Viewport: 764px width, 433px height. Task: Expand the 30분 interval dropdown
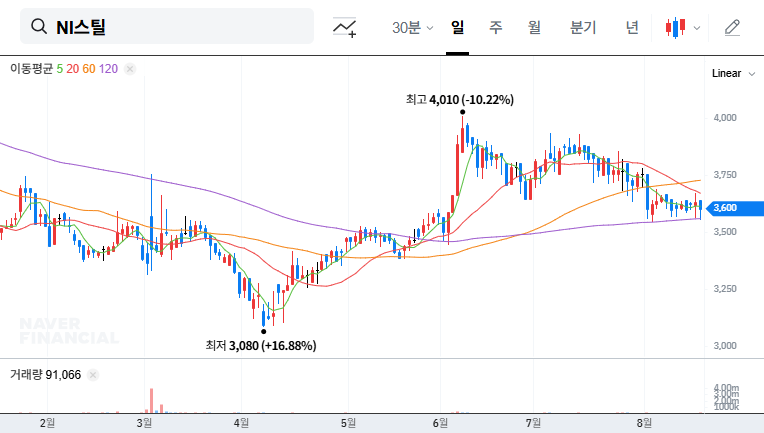413,27
